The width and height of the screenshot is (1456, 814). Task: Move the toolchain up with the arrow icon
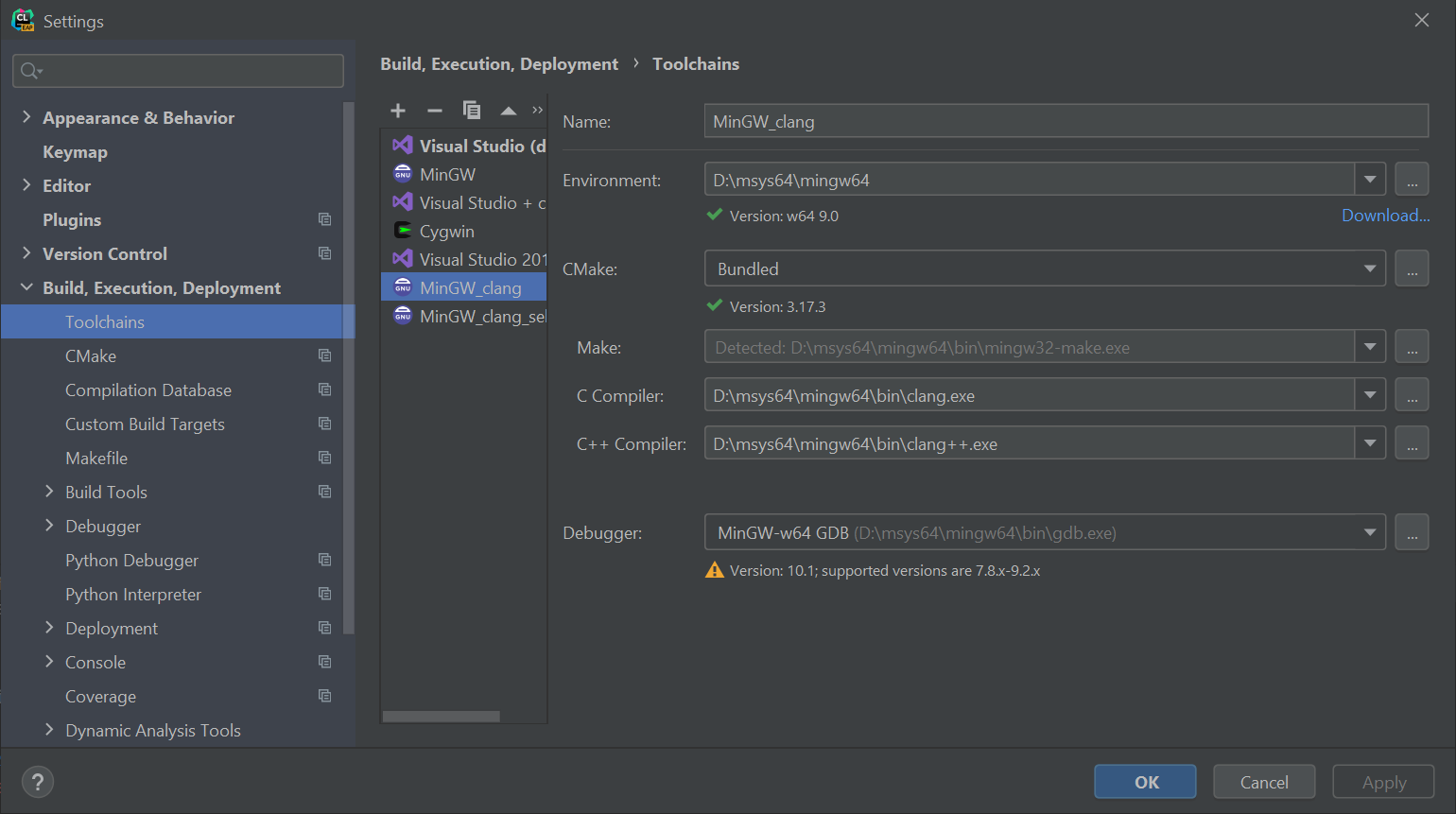[508, 110]
